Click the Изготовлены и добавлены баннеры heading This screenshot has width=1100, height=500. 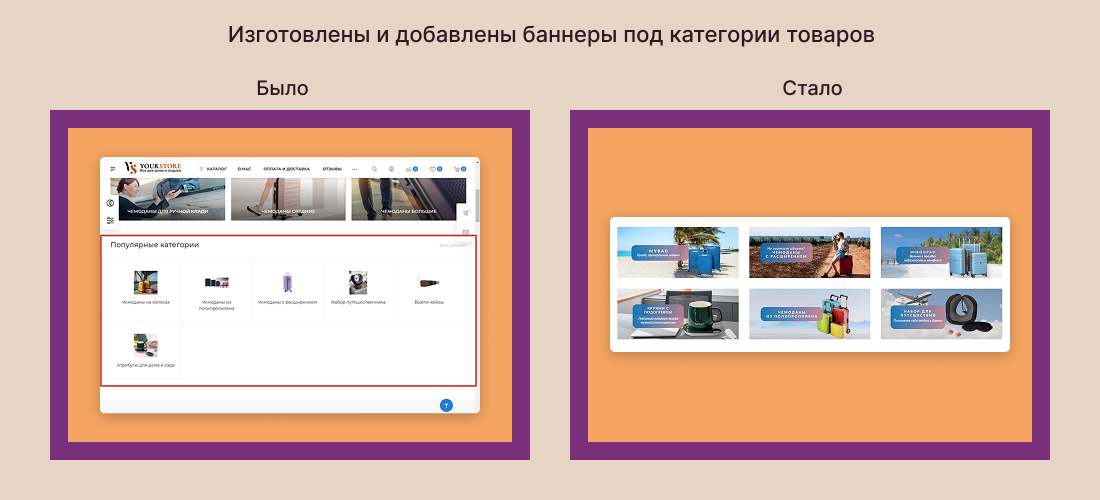pos(551,35)
